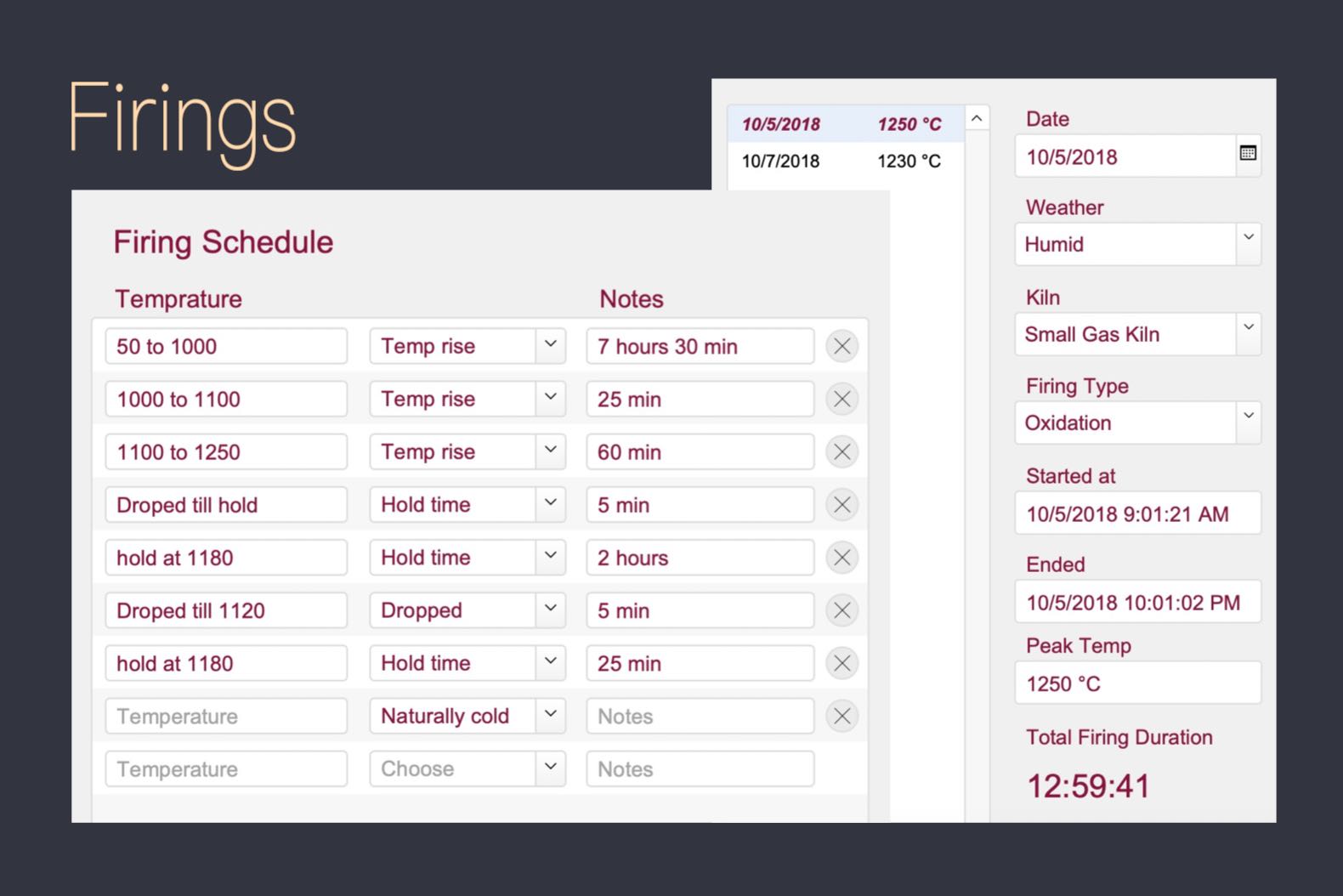The height and width of the screenshot is (896, 1343).
Task: Click the '7 hours 30 min' notes field
Action: (x=700, y=346)
